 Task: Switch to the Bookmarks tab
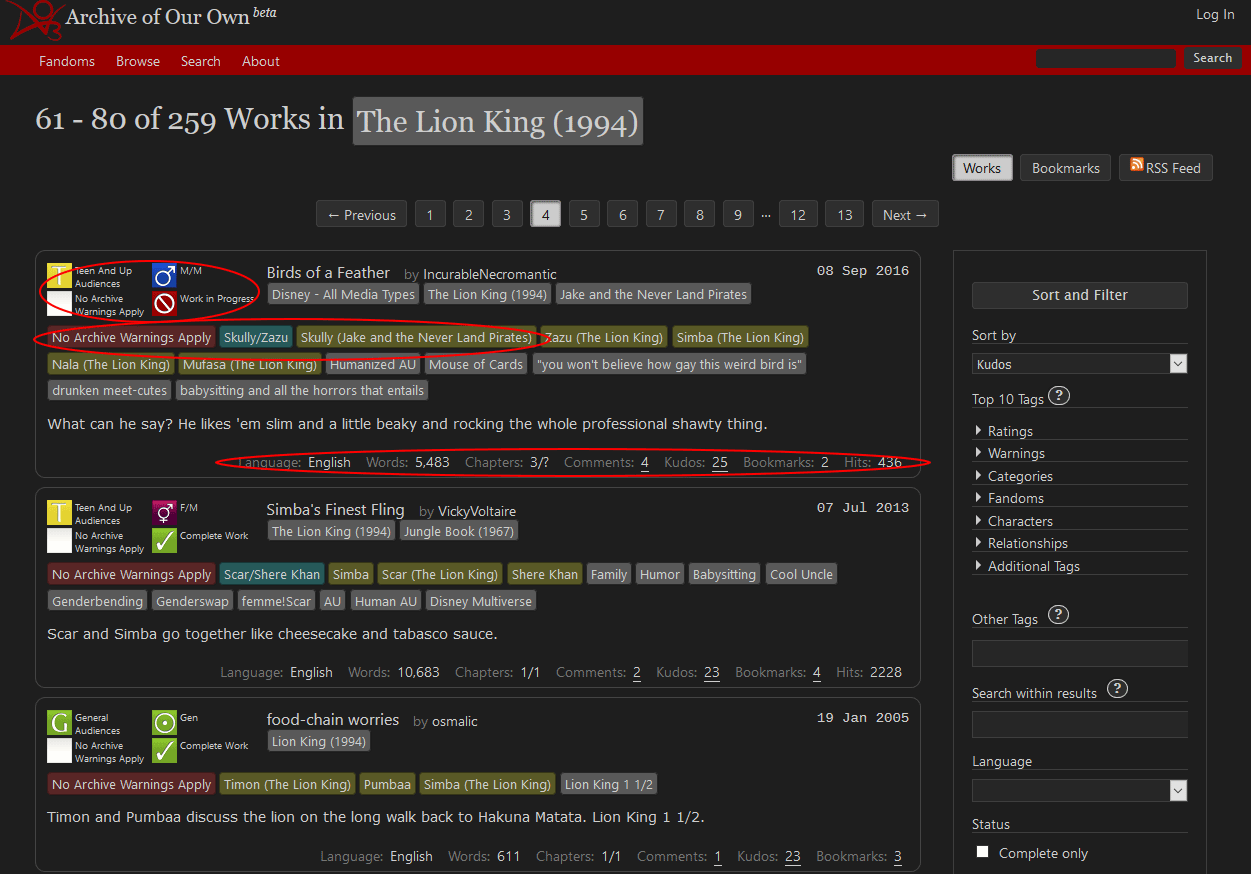(1065, 168)
